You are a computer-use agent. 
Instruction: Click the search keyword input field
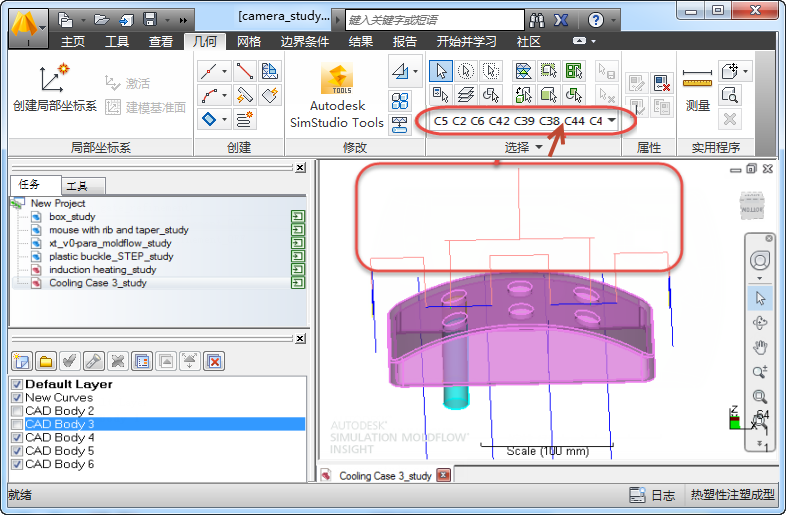click(x=435, y=20)
